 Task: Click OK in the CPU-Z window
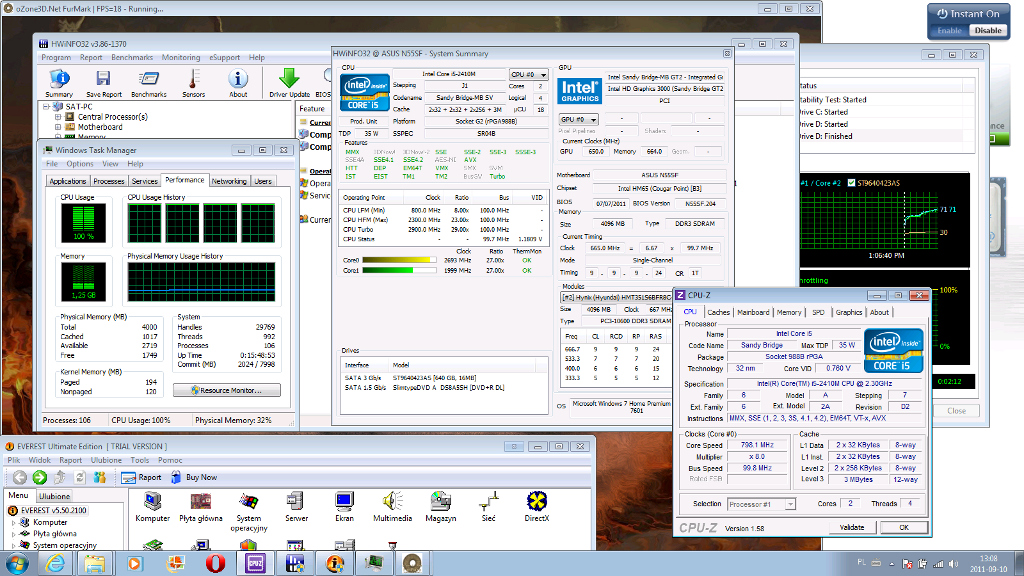(904, 527)
